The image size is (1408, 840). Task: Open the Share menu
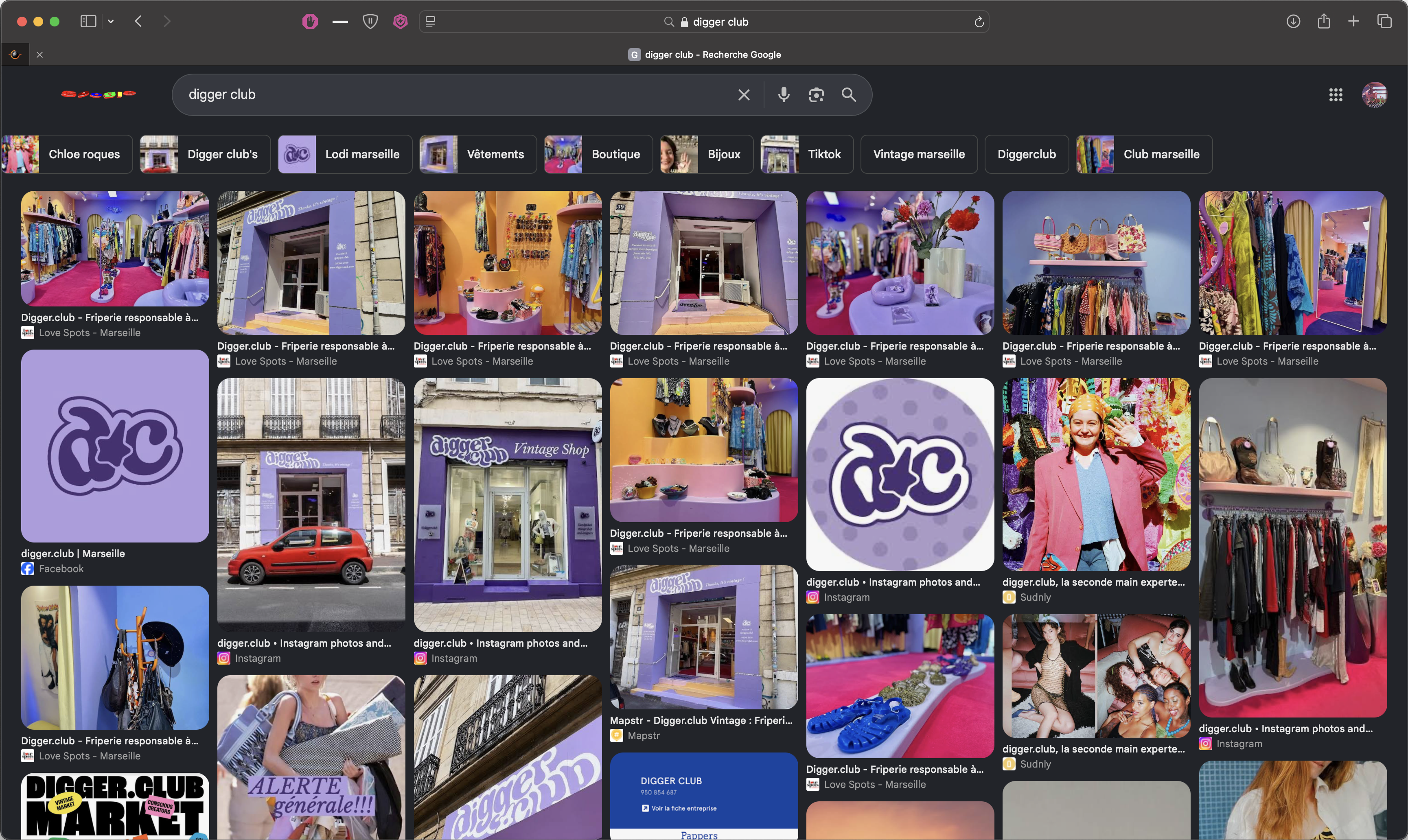(1324, 22)
